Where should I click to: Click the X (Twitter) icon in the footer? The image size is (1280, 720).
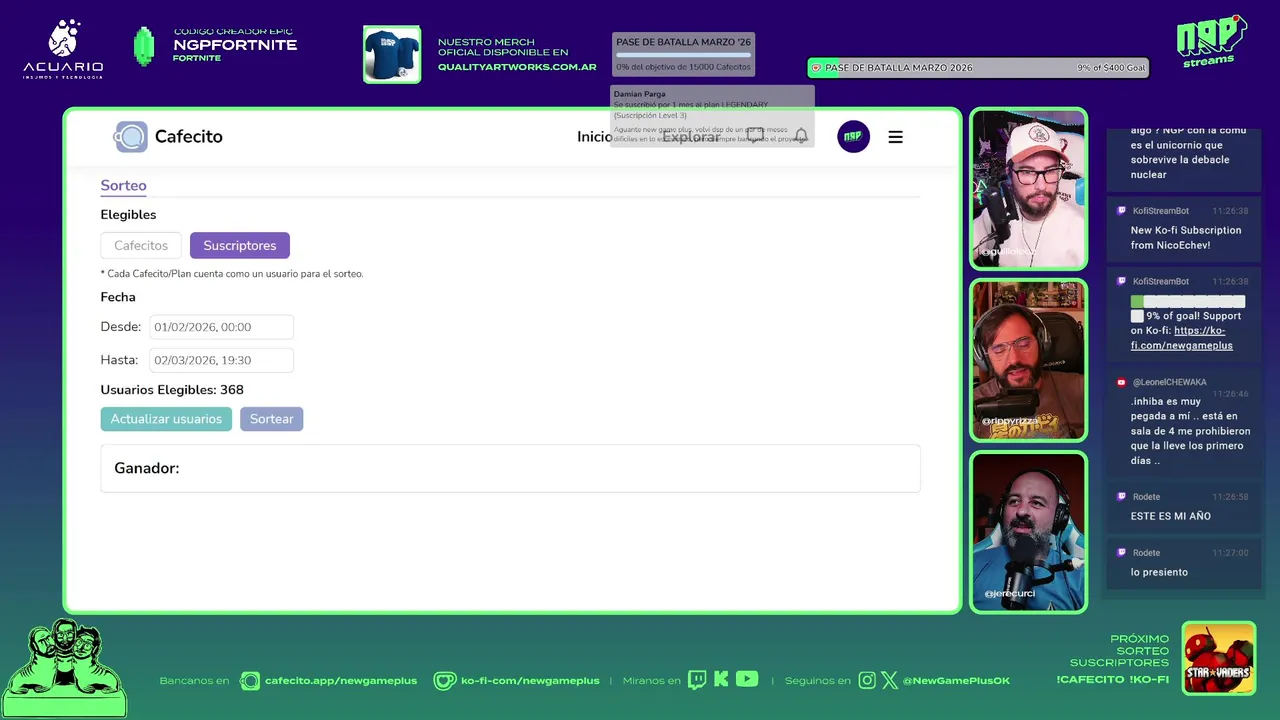pyautogui.click(x=889, y=680)
